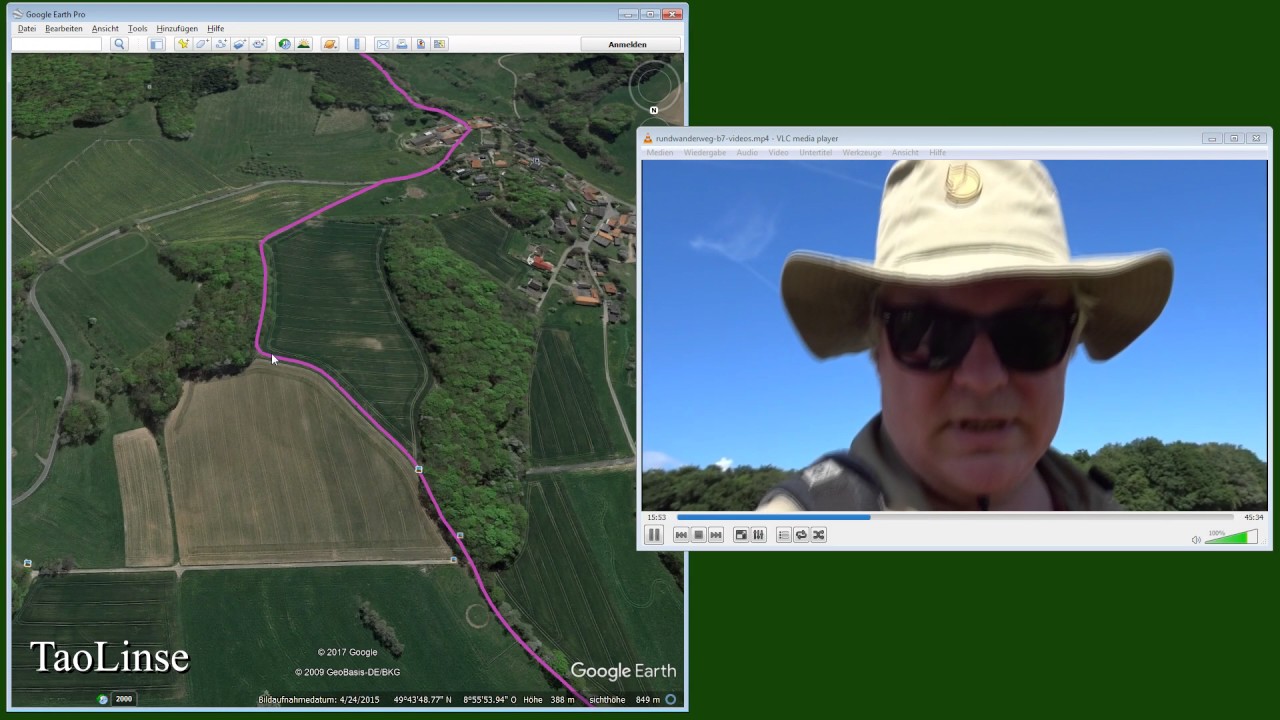Save the current image in Google Earth
The height and width of the screenshot is (720, 1280).
pyautogui.click(x=420, y=44)
